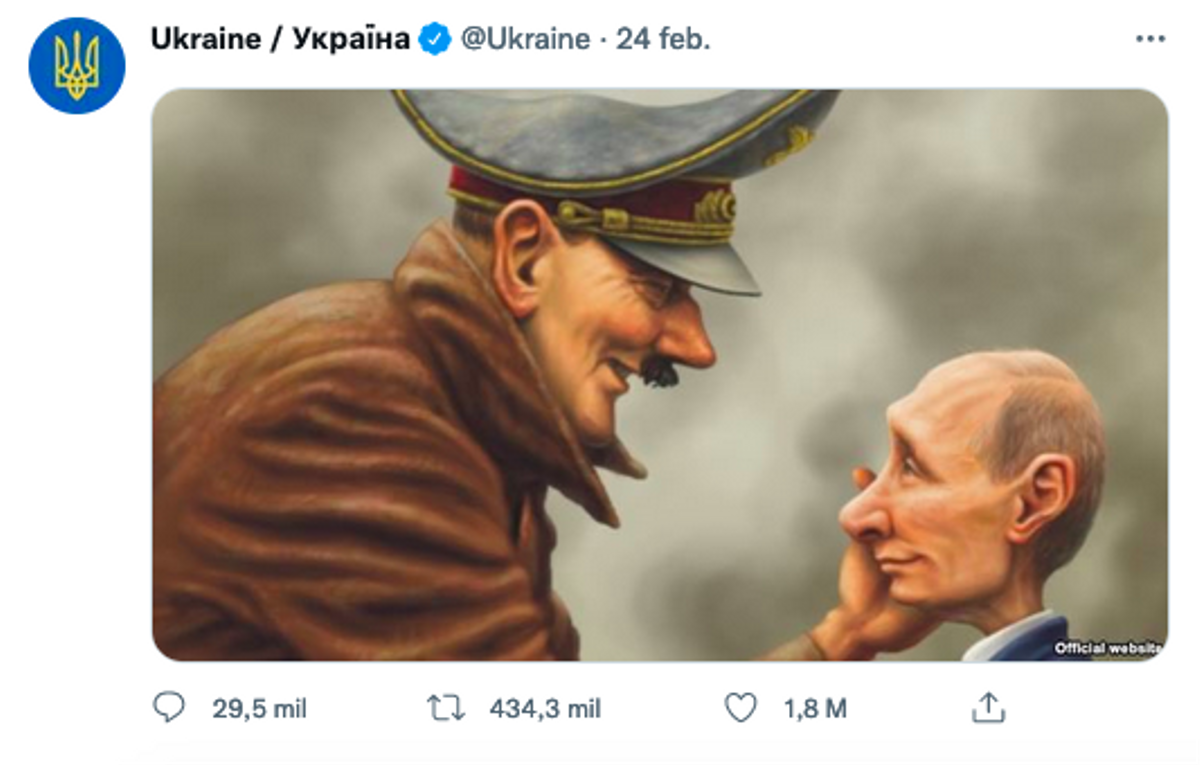The height and width of the screenshot is (765, 1200).
Task: Click the Official website watermark text
Action: coord(1108,648)
